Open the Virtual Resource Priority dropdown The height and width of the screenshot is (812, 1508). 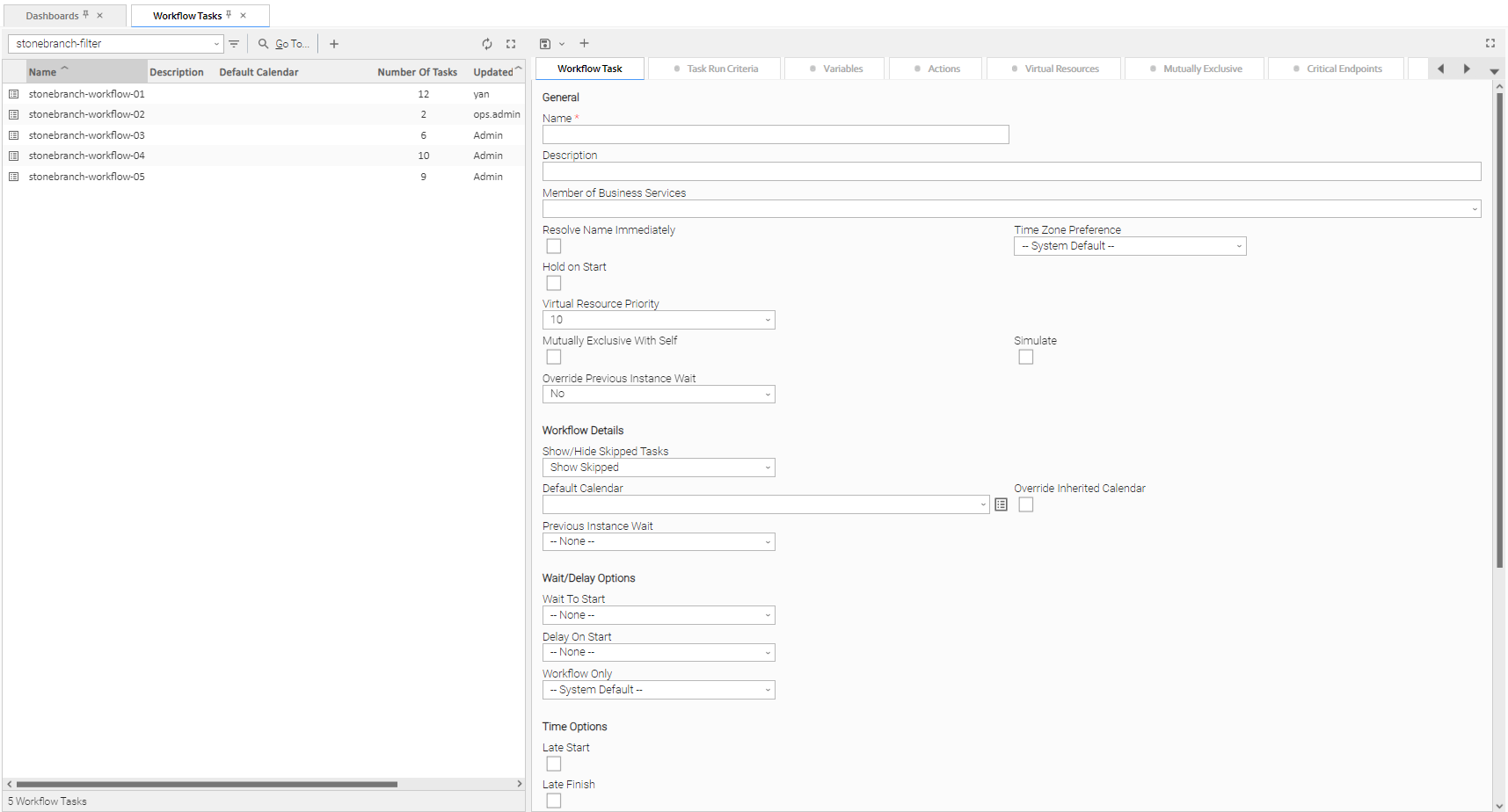point(658,320)
